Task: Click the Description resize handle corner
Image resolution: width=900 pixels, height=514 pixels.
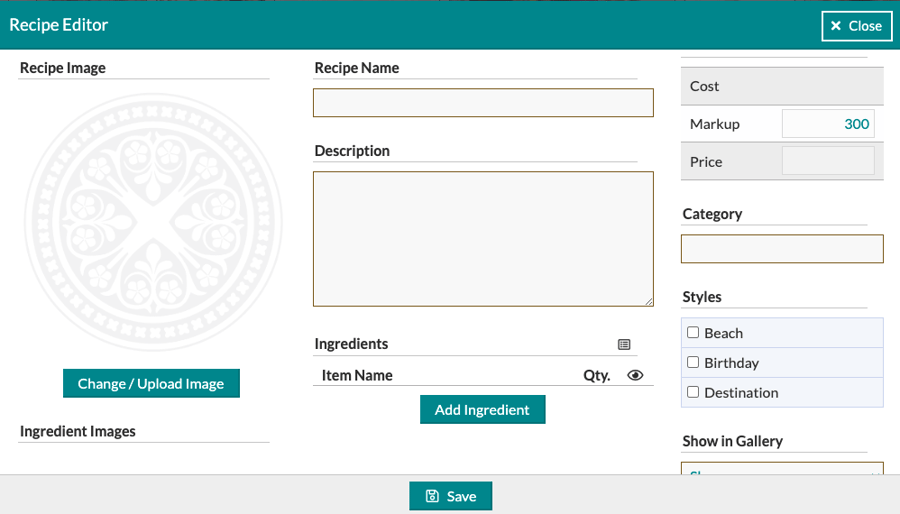Action: point(649,301)
